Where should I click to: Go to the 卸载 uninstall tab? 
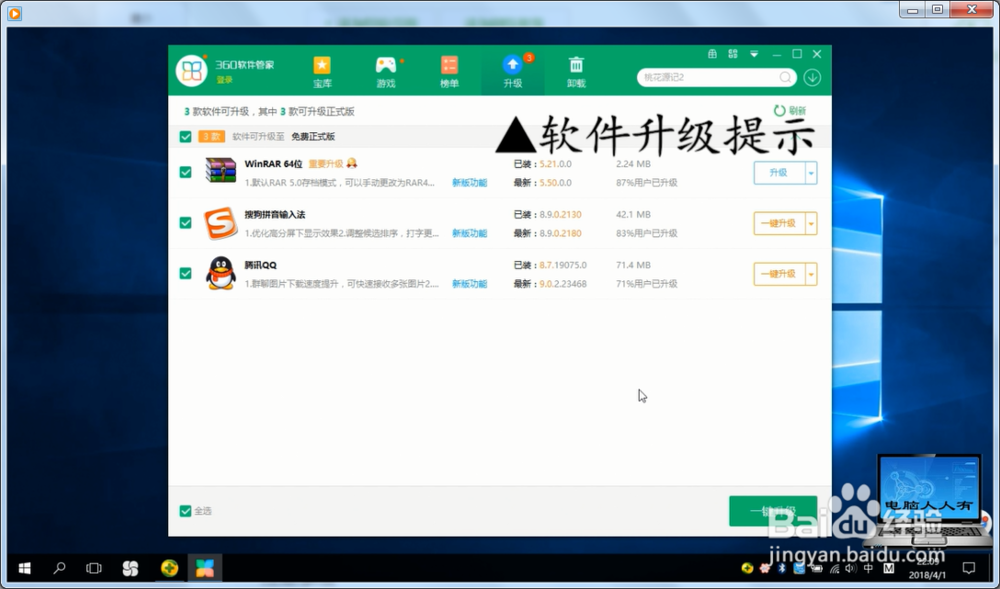click(x=576, y=72)
